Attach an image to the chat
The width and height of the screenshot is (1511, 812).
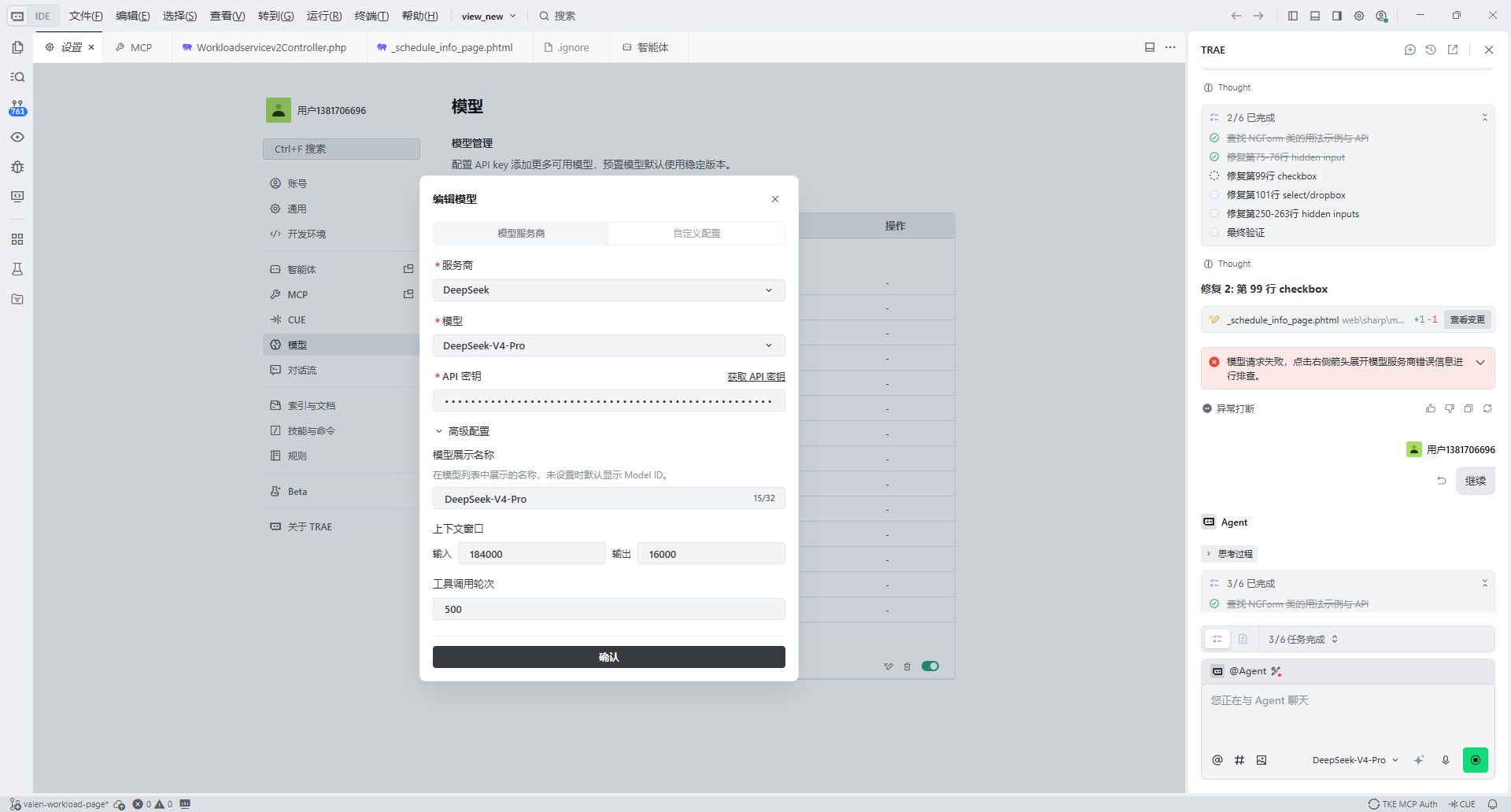1262,760
